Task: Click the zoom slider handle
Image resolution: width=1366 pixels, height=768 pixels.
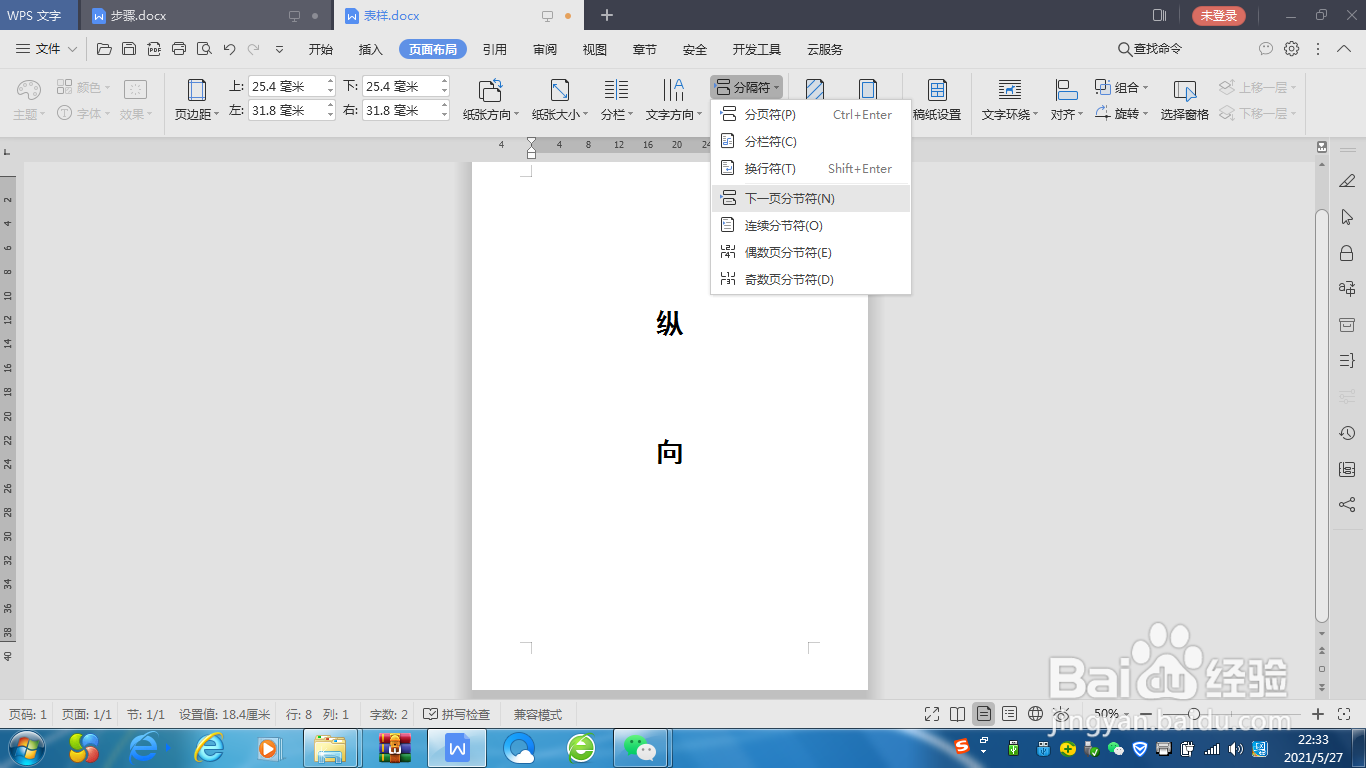Action: click(x=1193, y=714)
